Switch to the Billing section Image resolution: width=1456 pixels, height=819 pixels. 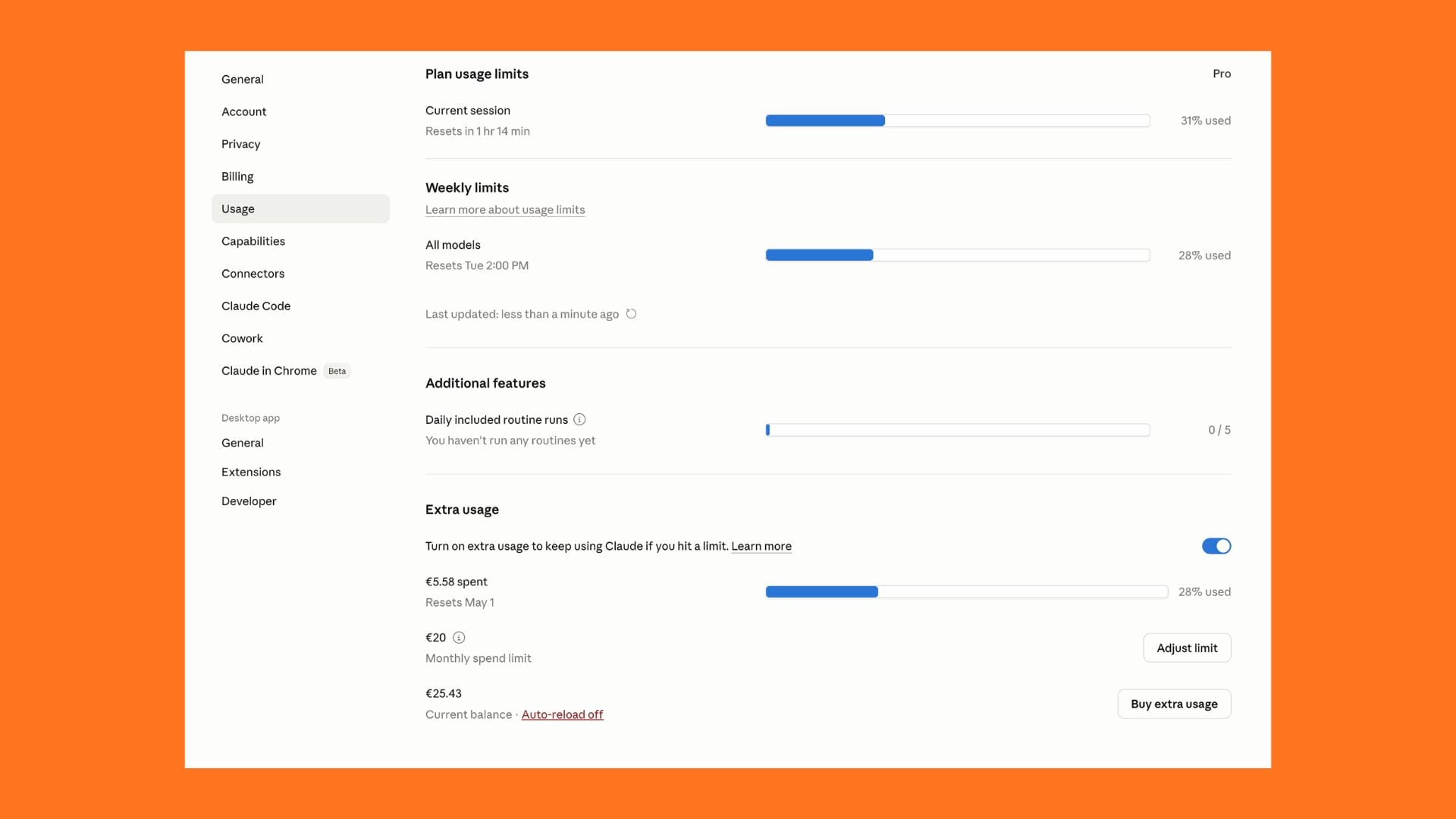point(237,177)
